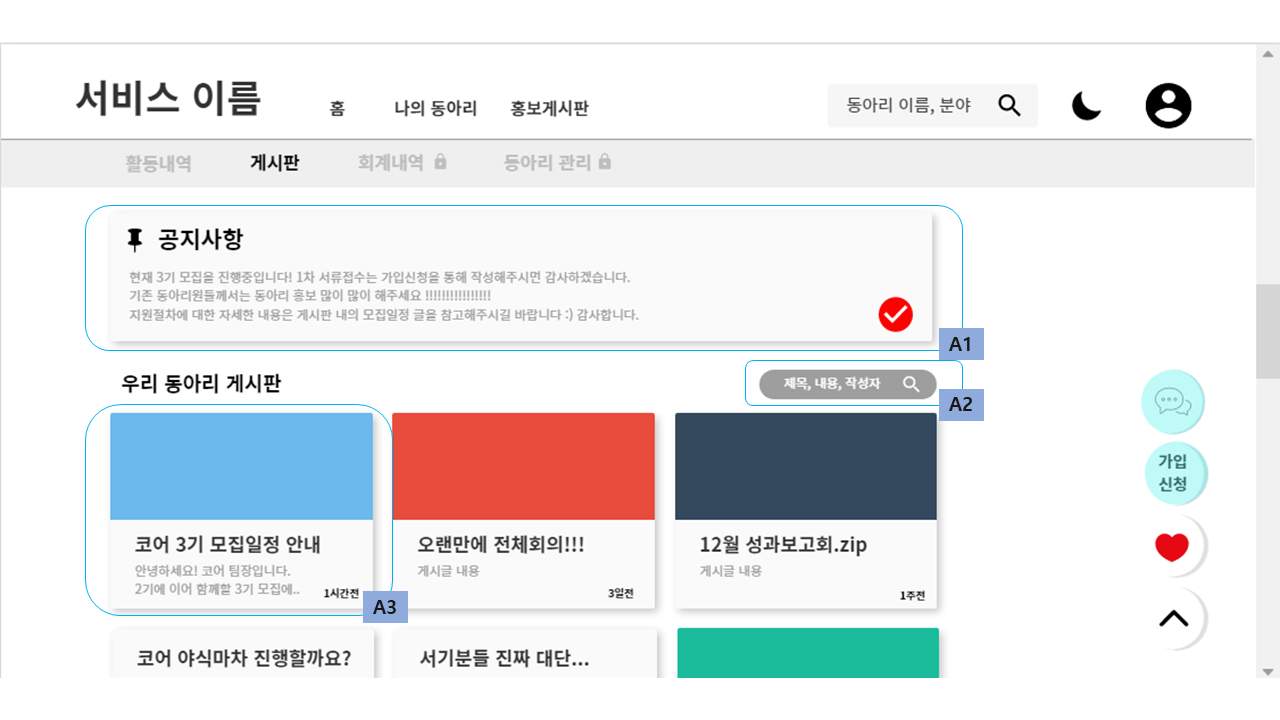Click lock icon next to 동아리 관리

[604, 161]
